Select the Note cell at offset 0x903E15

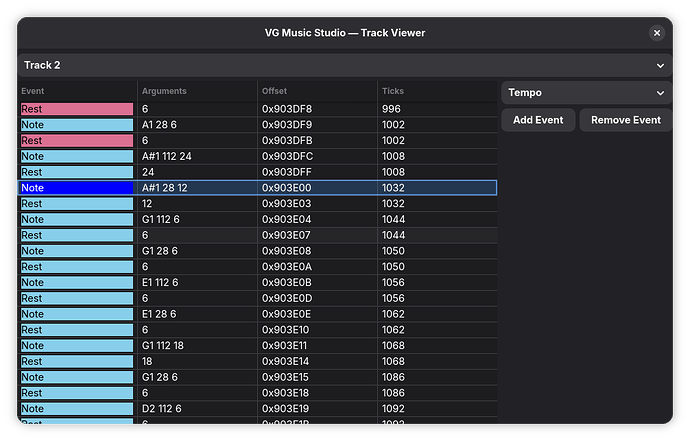[x=77, y=377]
